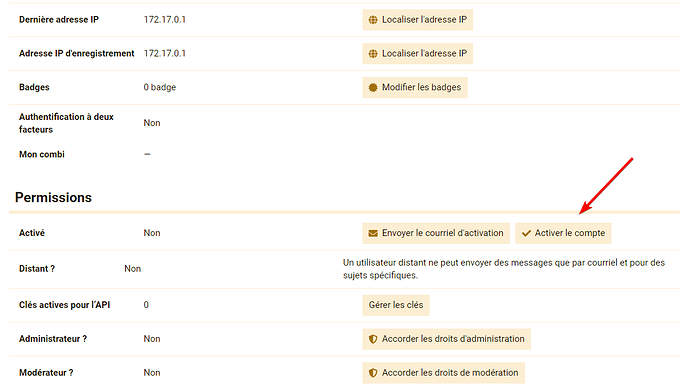Image resolution: width=690 pixels, height=389 pixels.
Task: Click 172.17.0.1 in Dernière adresse IP row
Action: coord(165,20)
